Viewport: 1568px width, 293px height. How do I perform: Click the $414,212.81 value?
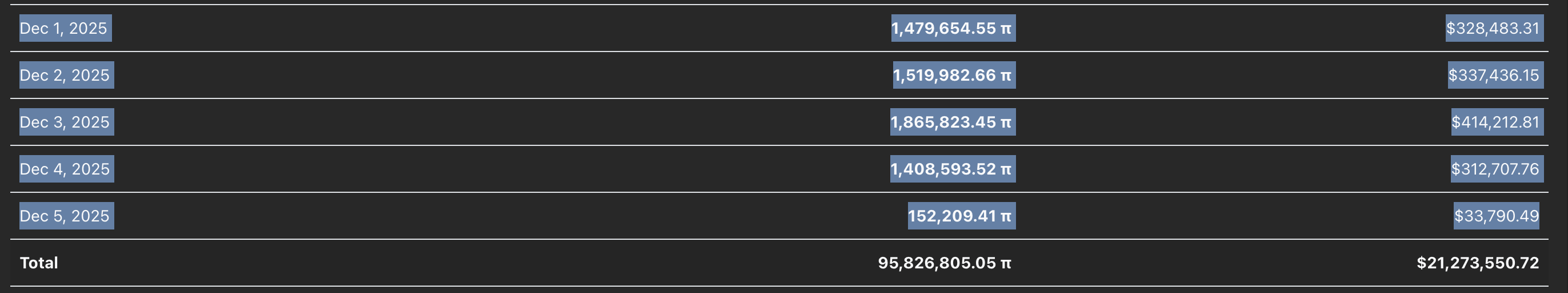[1495, 122]
